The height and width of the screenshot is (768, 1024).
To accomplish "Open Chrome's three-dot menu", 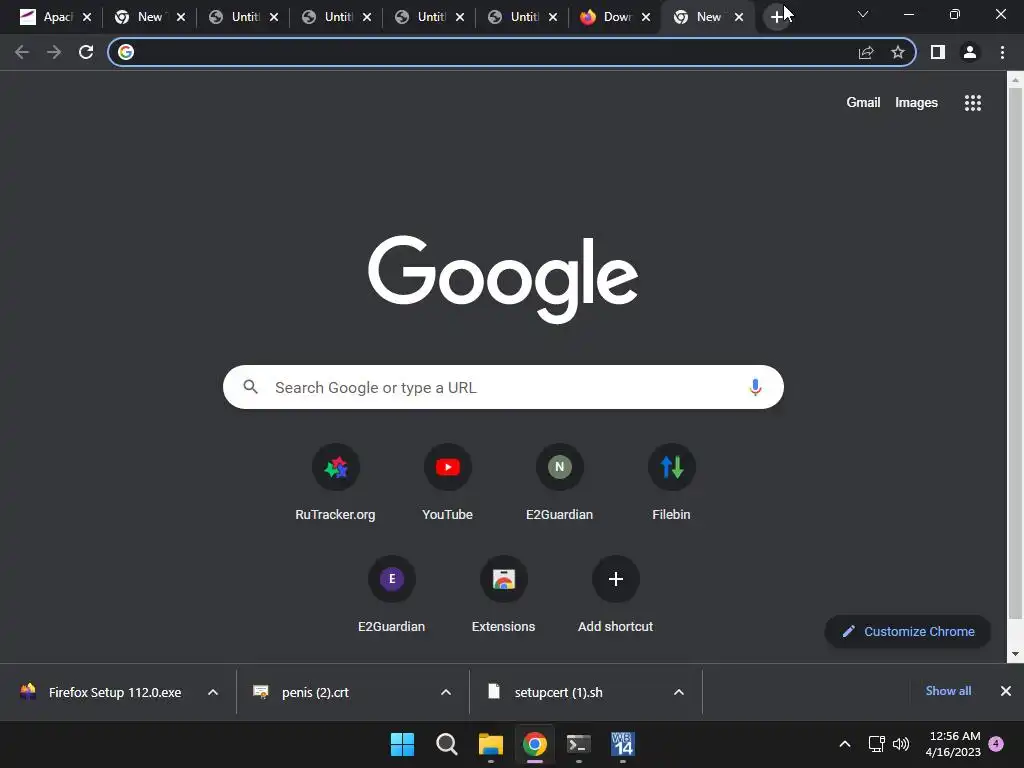I will tap(1002, 52).
